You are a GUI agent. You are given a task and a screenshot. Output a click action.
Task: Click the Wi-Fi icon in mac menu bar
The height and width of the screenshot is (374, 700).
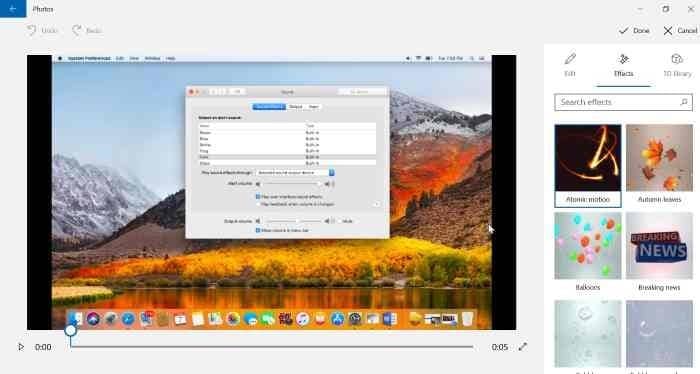pyautogui.click(x=418, y=58)
